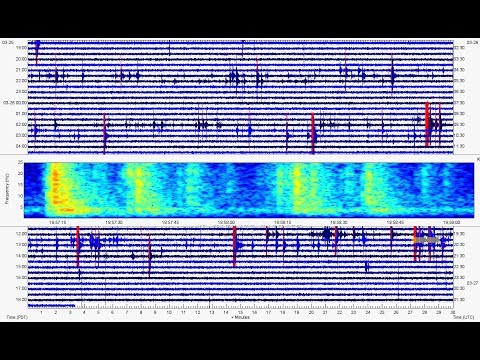Click the 19:58:45 time label under spectrogram
Viewport: 480px width, 360px height.
tap(395, 222)
